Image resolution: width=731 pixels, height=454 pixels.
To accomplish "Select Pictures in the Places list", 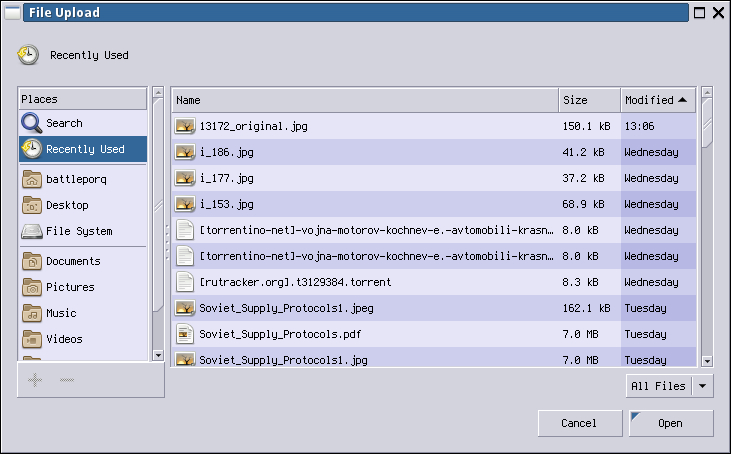I will click(x=83, y=287).
